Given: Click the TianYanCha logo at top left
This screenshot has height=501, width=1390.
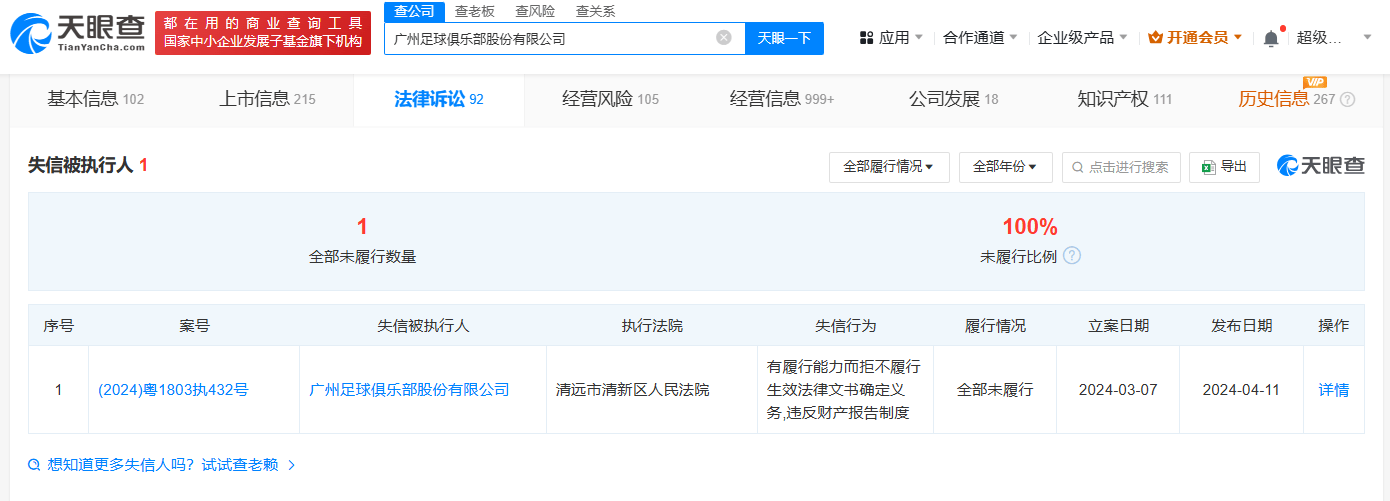Looking at the screenshot, I should point(77,33).
